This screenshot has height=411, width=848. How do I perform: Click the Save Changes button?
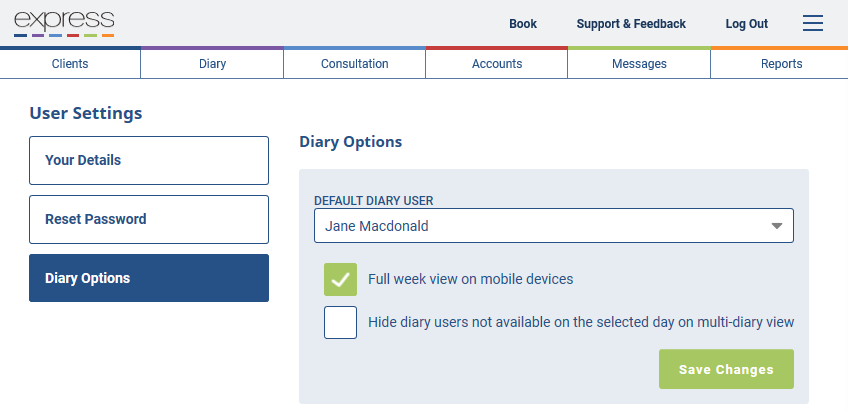(x=726, y=369)
